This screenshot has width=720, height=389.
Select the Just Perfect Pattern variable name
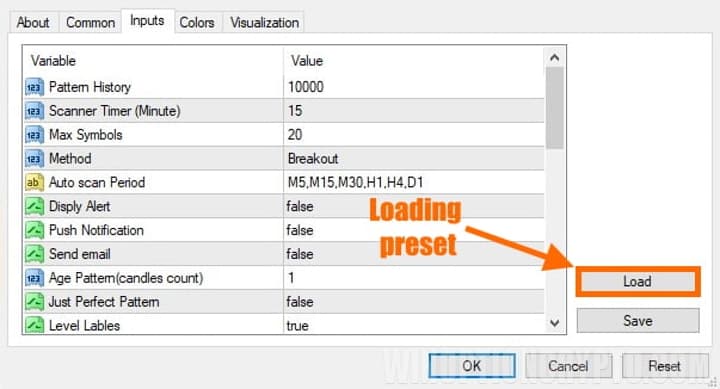tap(104, 302)
